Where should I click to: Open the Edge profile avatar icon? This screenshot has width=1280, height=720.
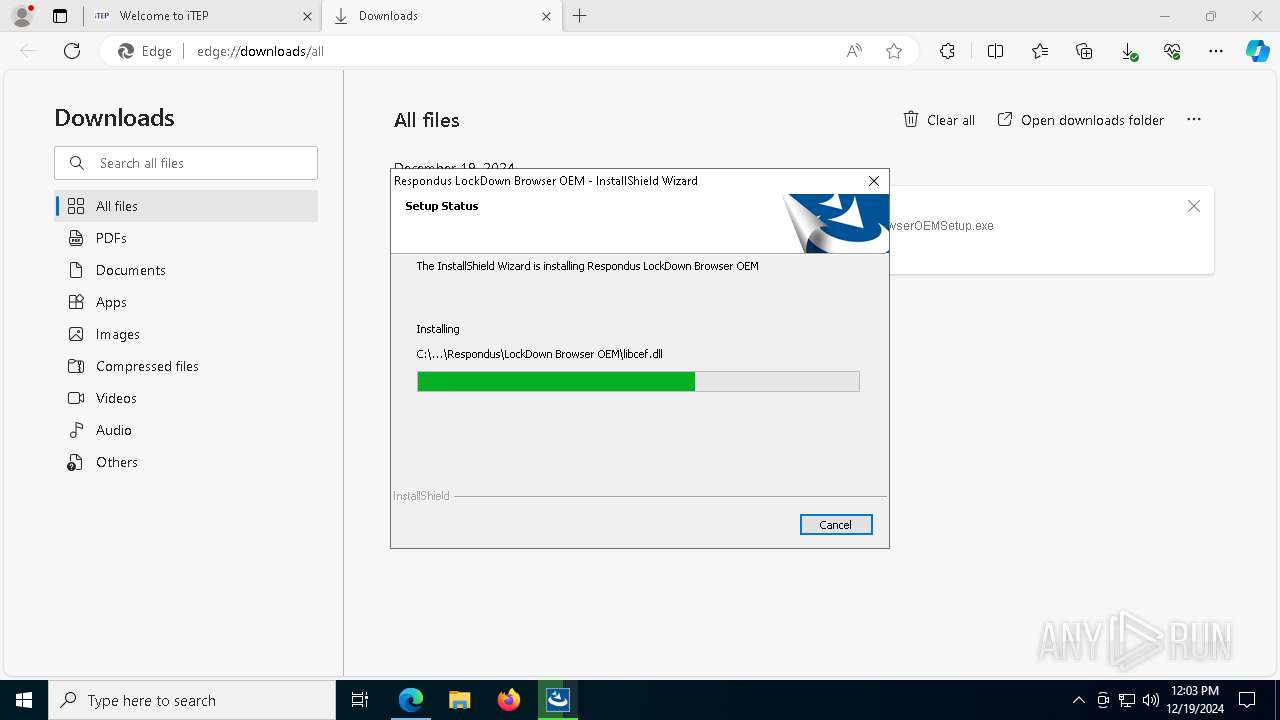coord(21,16)
